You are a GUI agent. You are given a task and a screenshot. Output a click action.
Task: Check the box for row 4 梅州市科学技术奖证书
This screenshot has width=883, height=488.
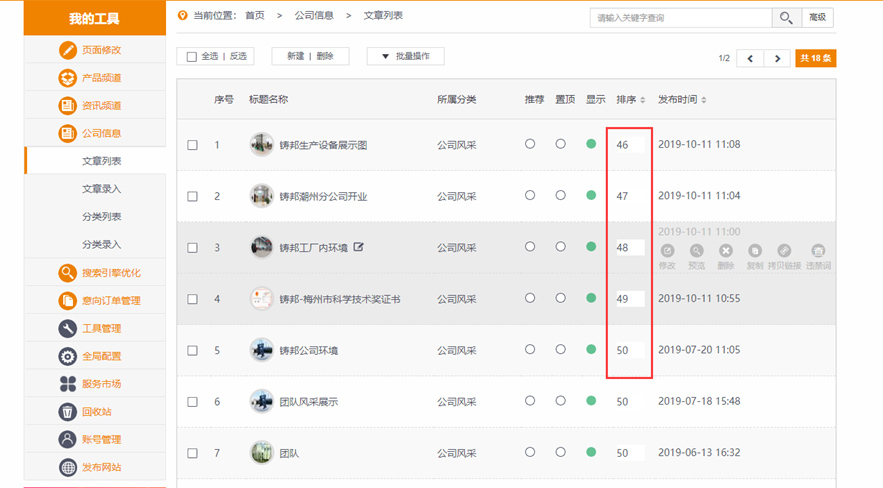193,299
